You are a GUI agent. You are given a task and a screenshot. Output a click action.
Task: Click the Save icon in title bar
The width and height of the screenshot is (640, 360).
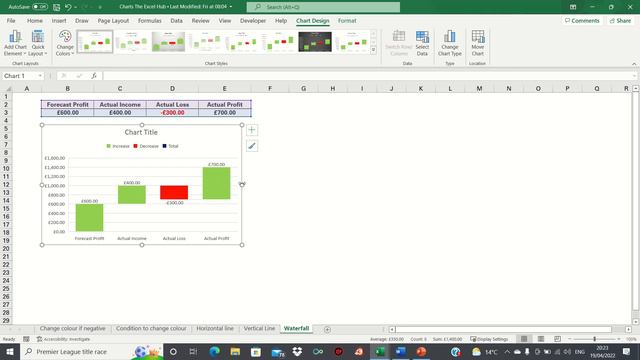pyautogui.click(x=56, y=7)
